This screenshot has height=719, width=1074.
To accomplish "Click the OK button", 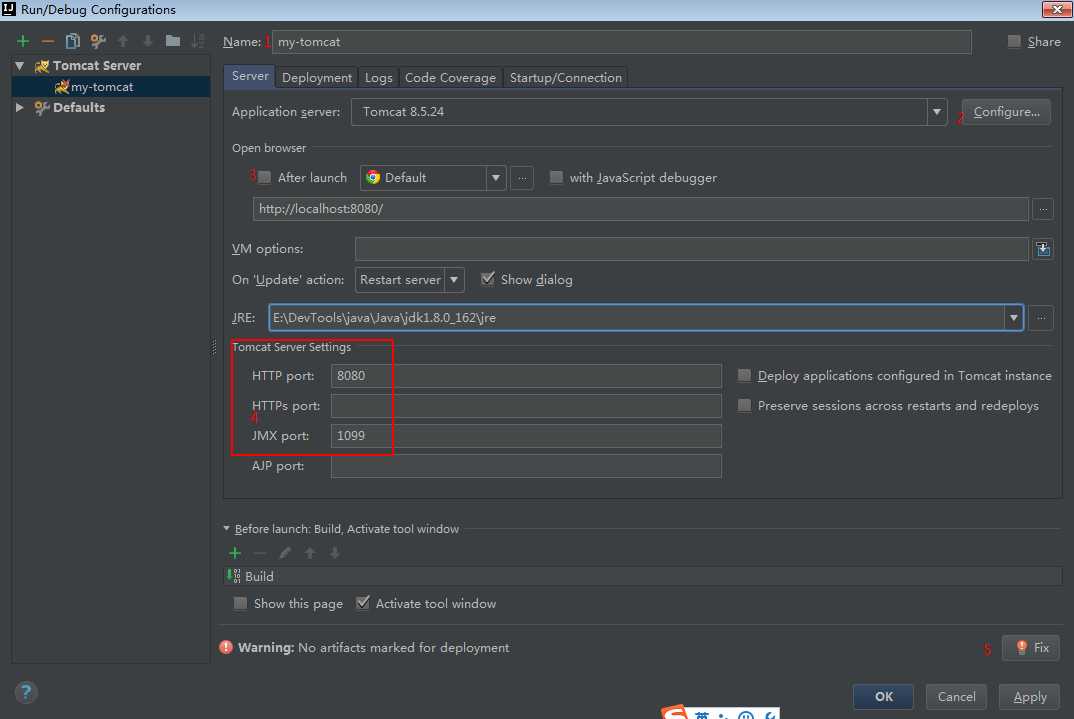I will click(x=883, y=696).
